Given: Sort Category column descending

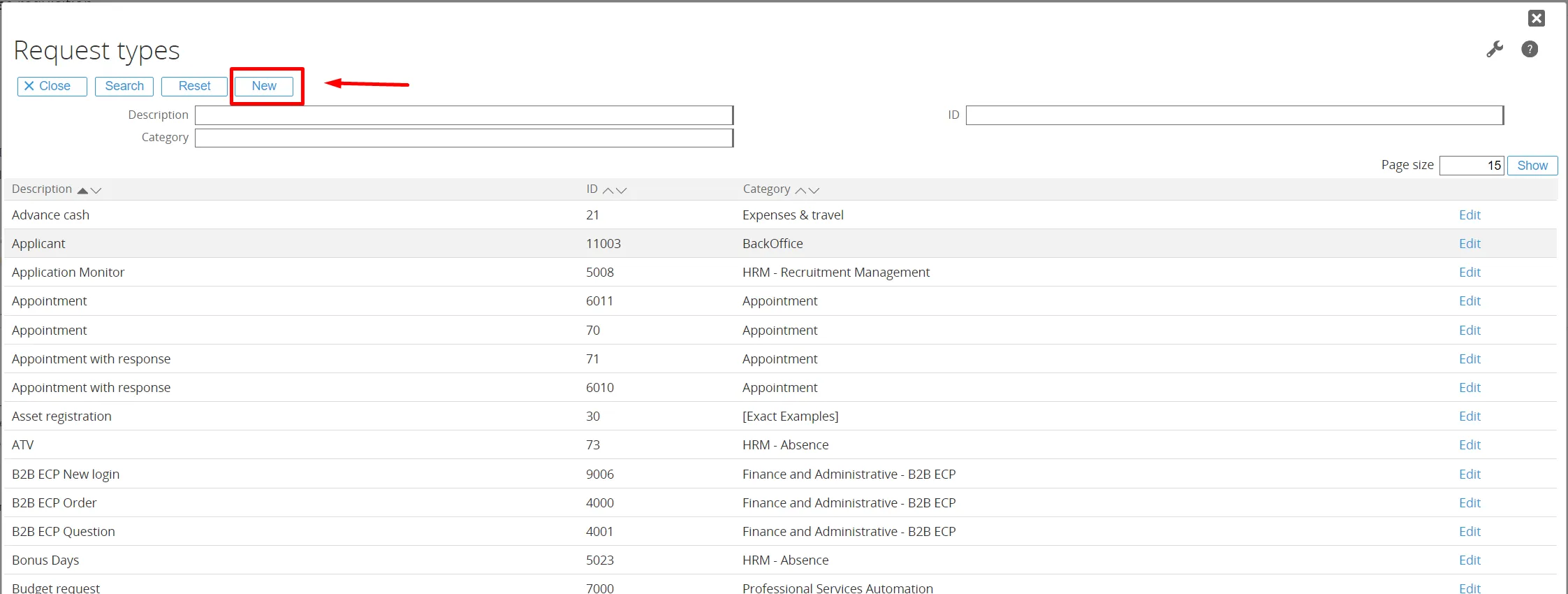Looking at the screenshot, I should [814, 190].
